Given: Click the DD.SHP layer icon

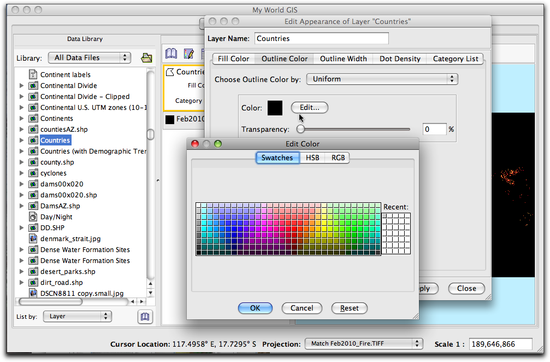Looking at the screenshot, I should pos(33,228).
